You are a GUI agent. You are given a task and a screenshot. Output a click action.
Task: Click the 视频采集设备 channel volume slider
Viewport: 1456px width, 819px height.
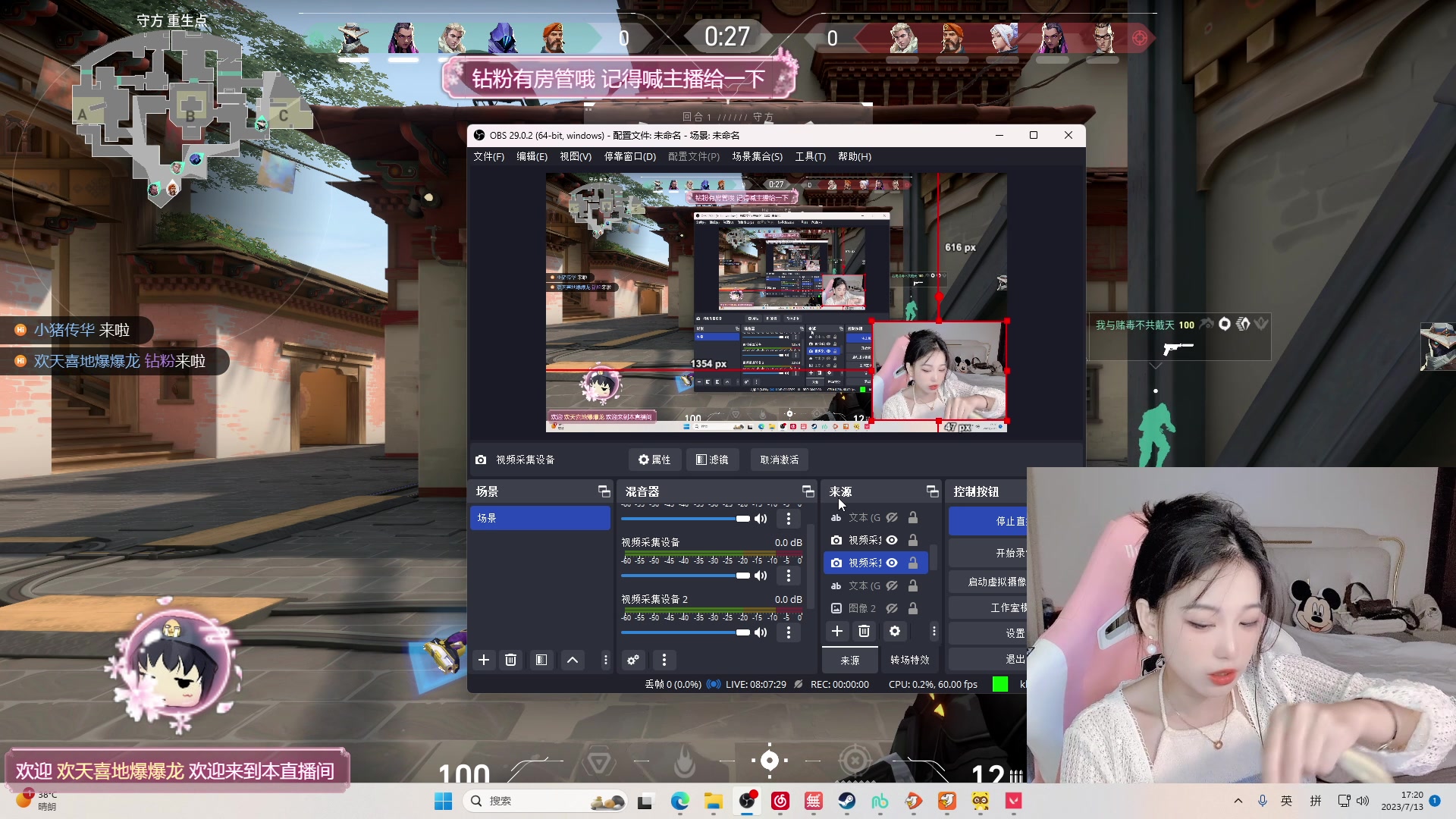[x=686, y=576]
